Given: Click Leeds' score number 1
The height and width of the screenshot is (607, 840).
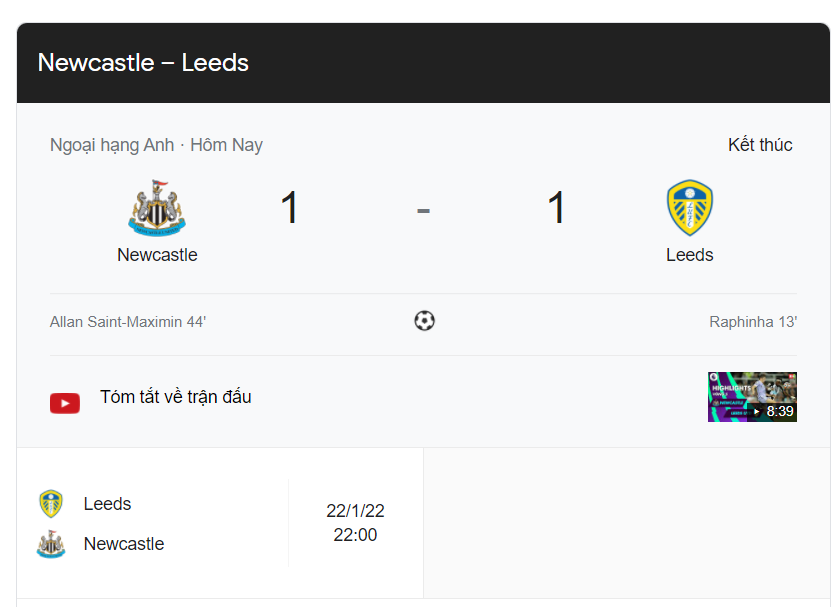Looking at the screenshot, I should point(556,207).
